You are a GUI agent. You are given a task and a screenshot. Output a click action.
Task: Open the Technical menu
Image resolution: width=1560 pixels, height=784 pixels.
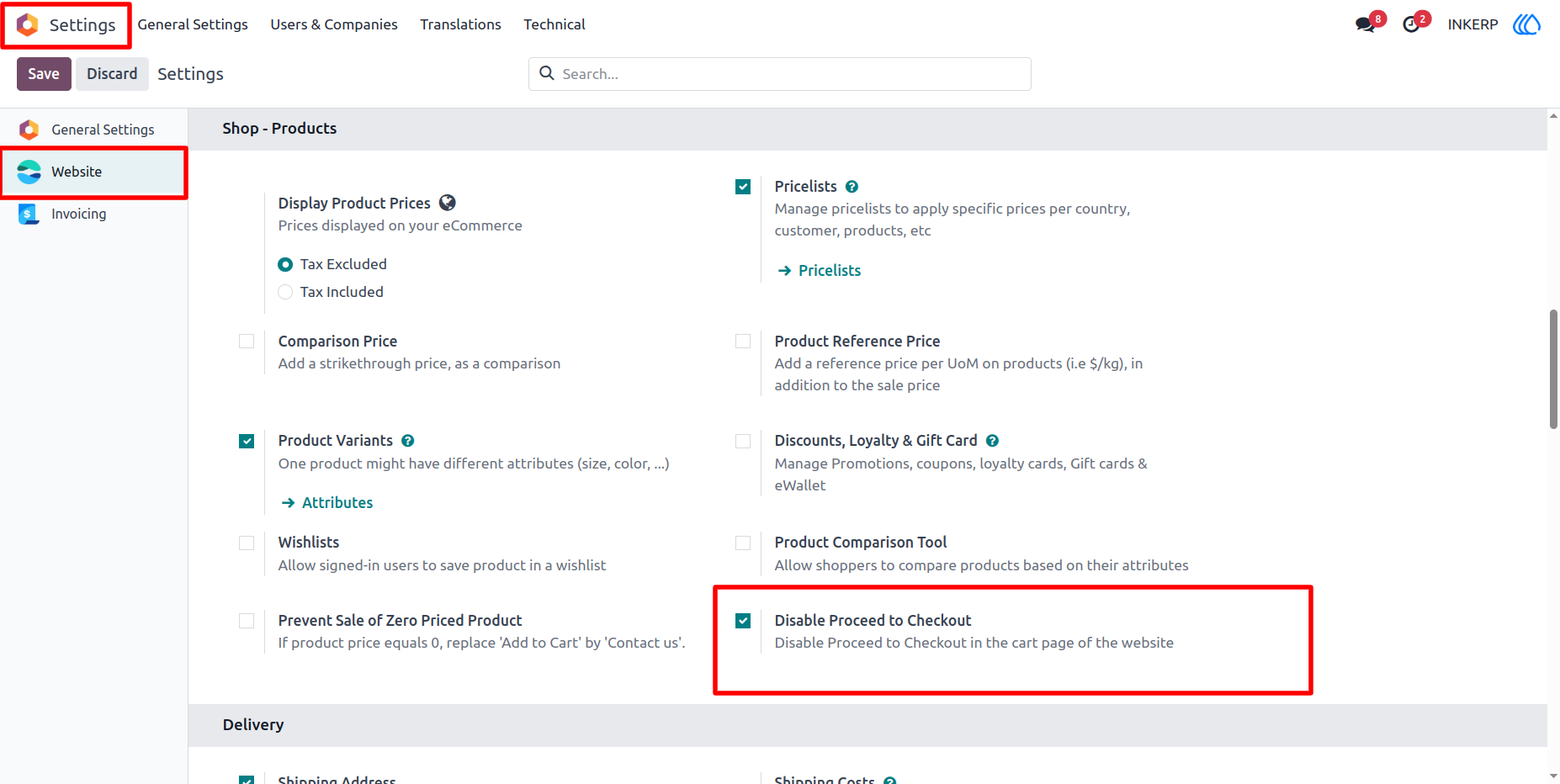coord(554,24)
